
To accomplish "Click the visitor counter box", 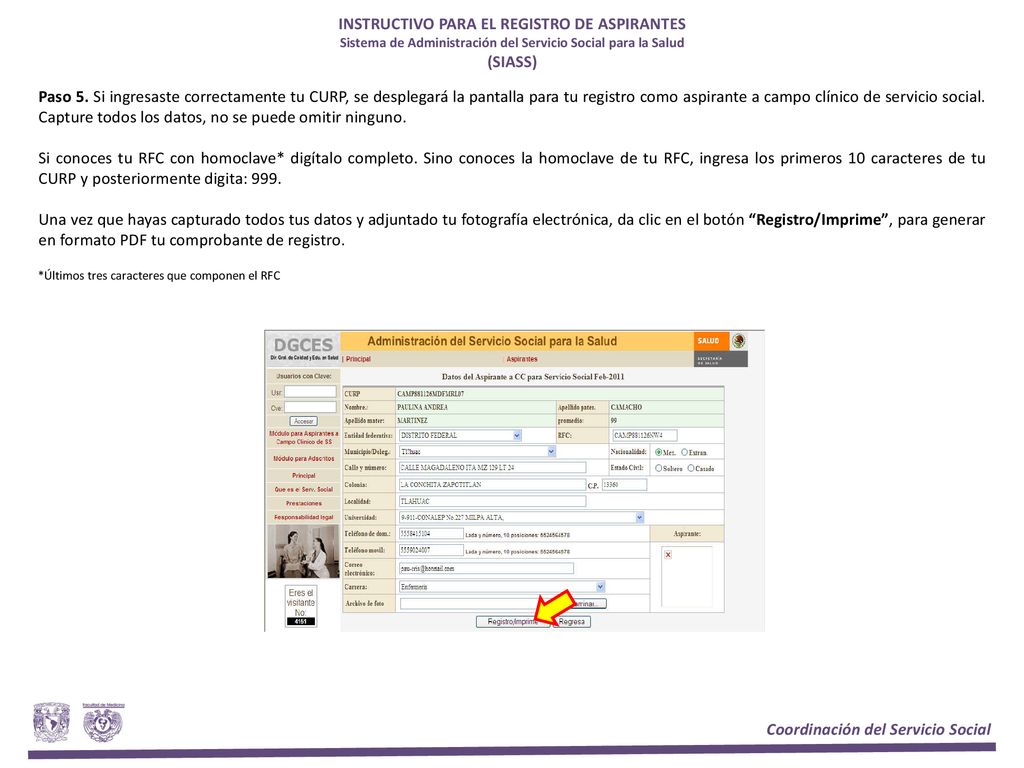I will (300, 605).
